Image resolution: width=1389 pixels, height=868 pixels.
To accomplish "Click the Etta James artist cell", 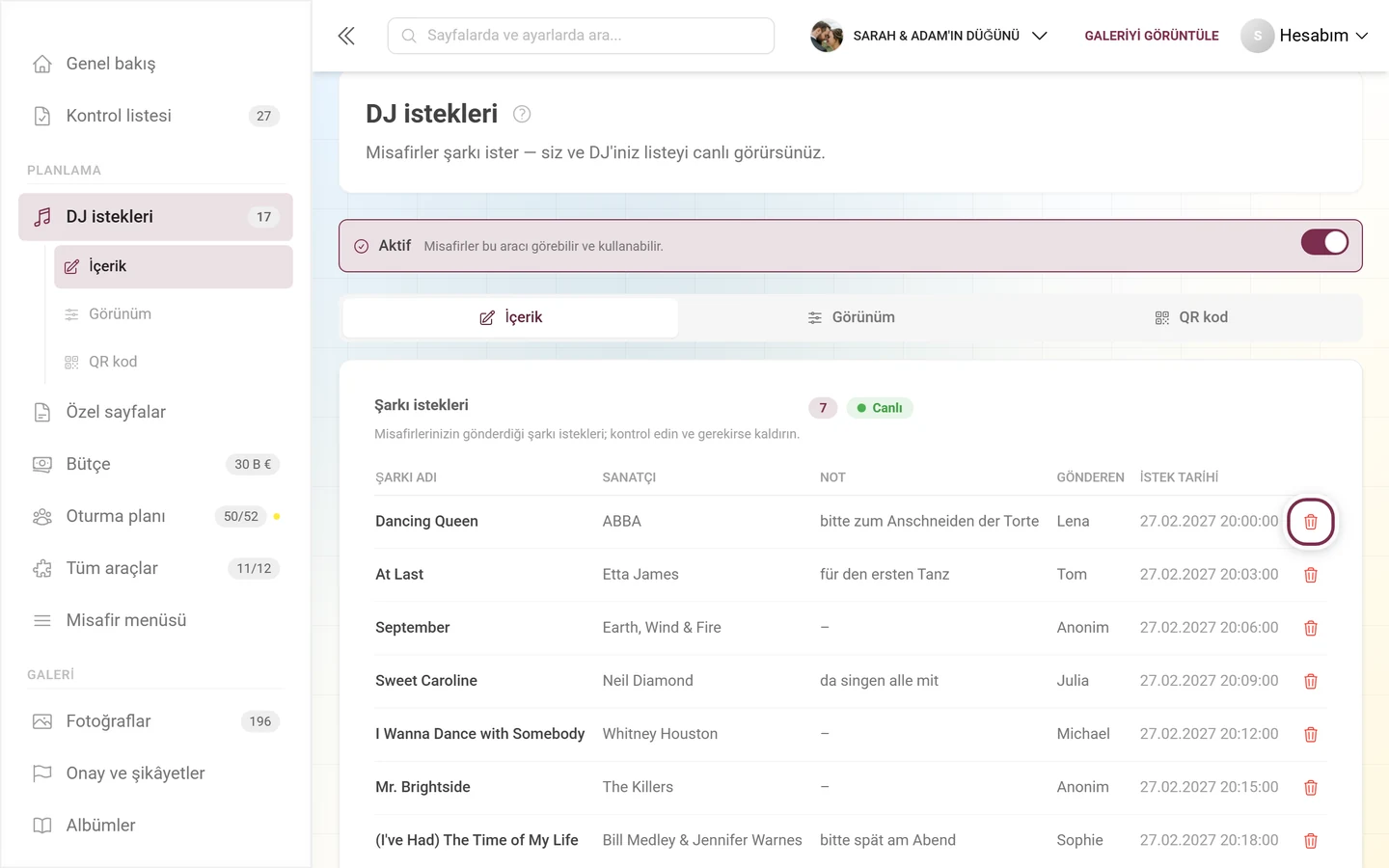I will pos(640,575).
